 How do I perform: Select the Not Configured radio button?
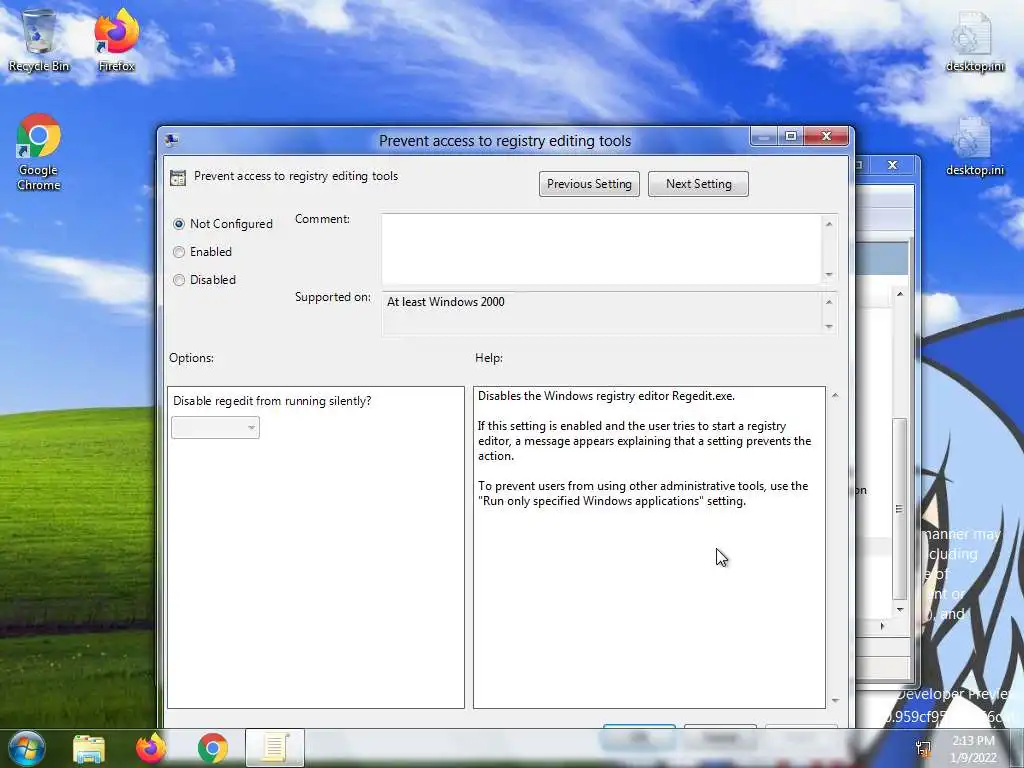point(178,224)
